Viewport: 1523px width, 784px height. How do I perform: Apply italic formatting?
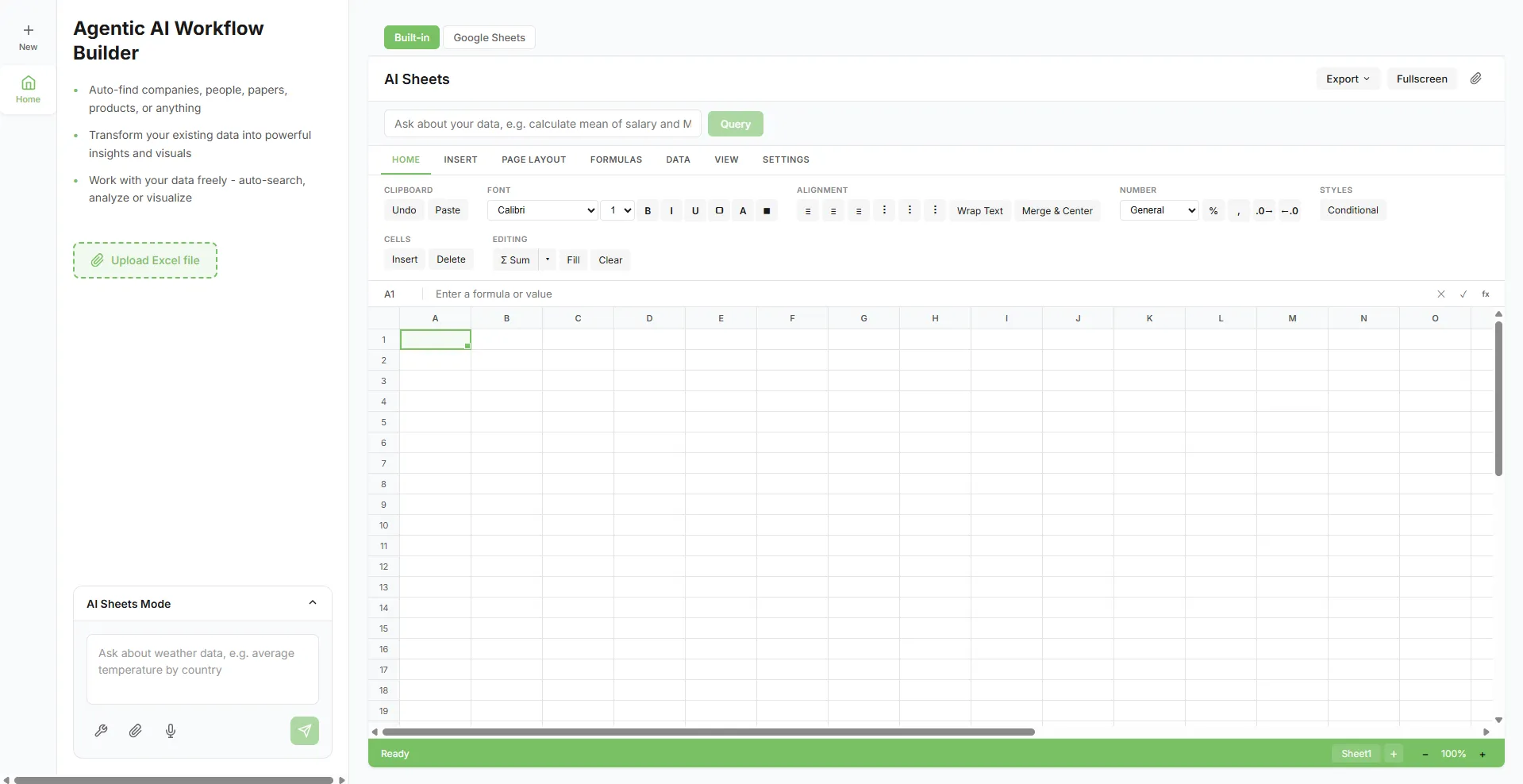[x=671, y=210]
